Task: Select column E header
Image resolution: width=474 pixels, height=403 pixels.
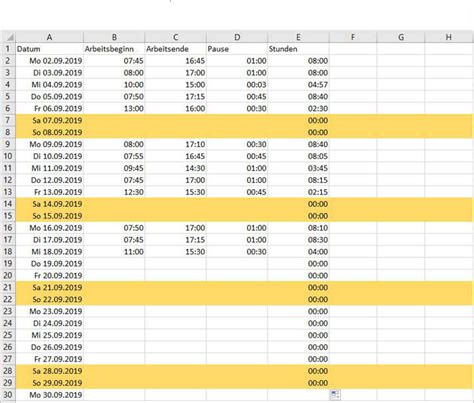Action: coord(298,37)
